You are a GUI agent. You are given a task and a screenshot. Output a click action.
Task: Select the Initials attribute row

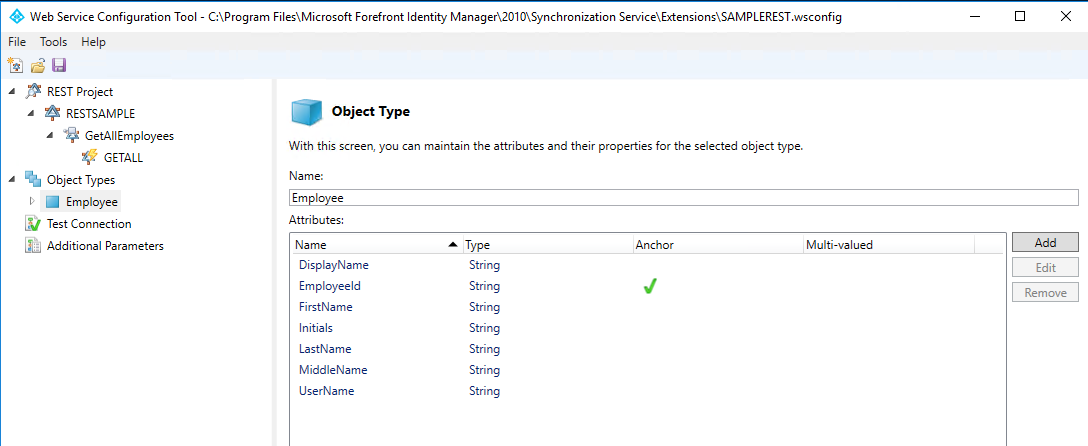coord(647,327)
